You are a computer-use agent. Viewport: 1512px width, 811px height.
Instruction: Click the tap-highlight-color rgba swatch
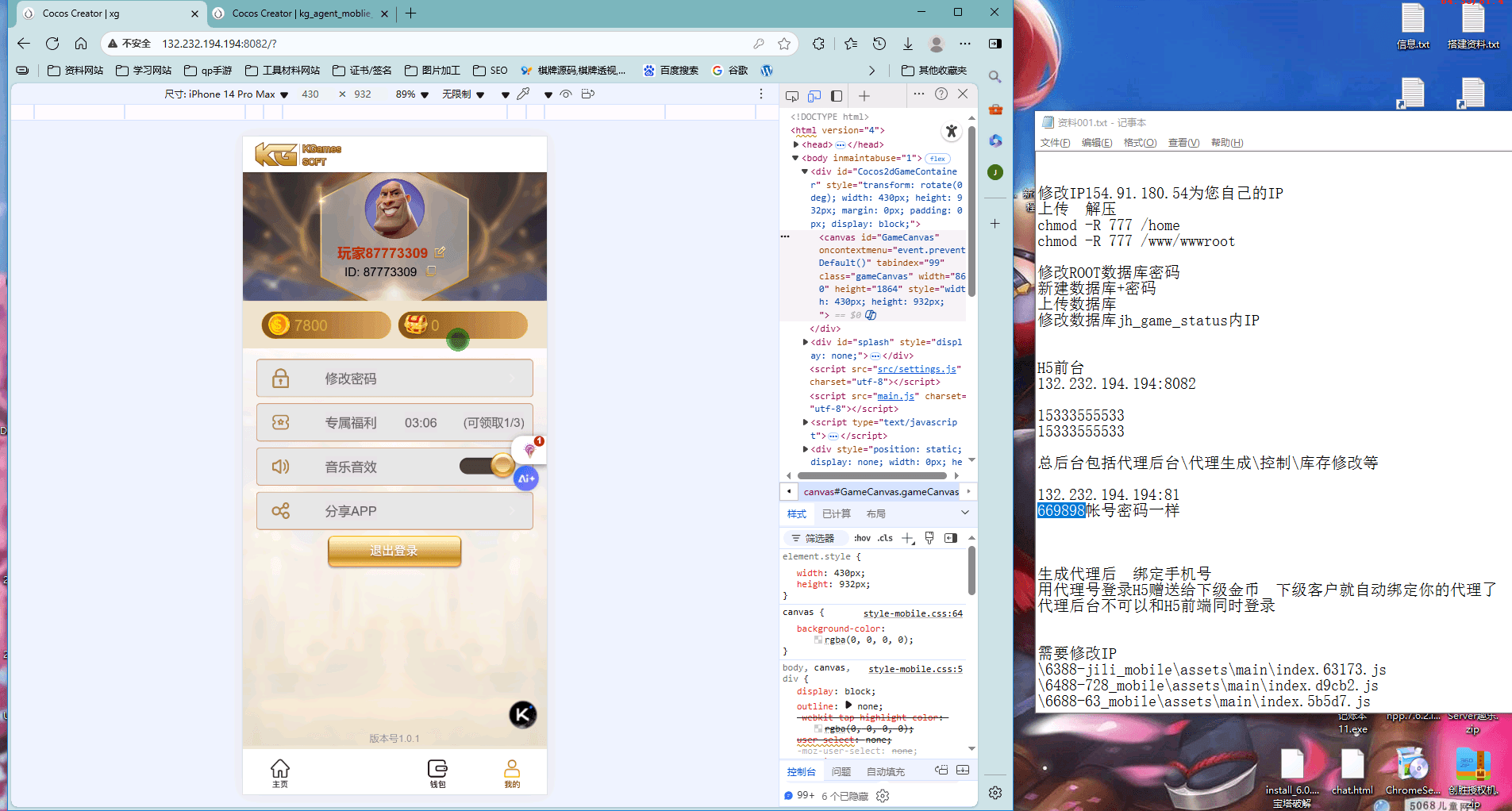pos(818,728)
